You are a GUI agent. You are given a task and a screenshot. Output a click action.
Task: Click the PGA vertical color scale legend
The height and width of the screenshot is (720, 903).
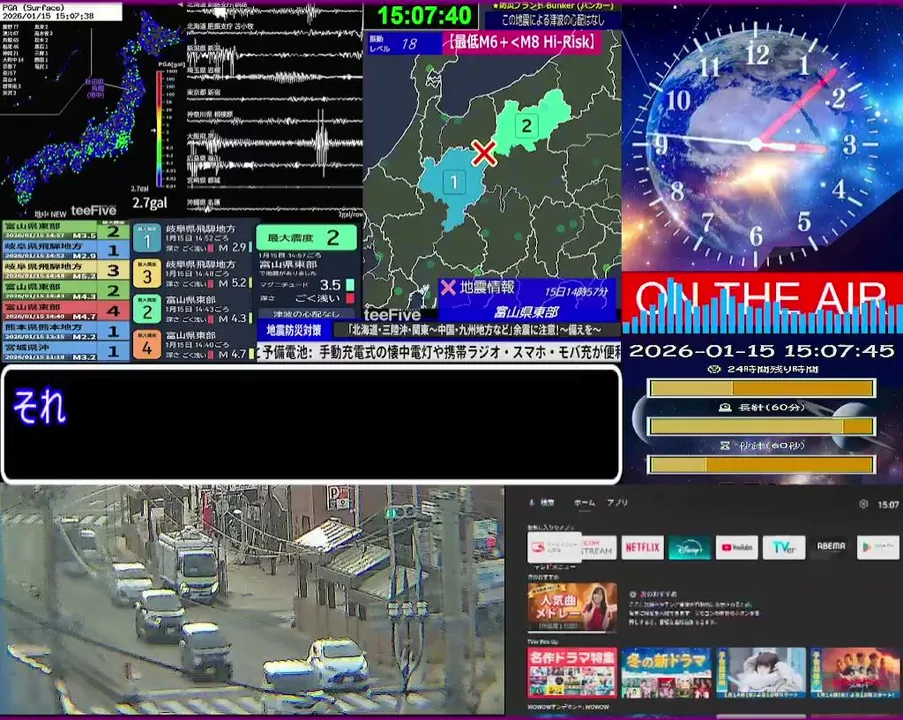click(160, 128)
